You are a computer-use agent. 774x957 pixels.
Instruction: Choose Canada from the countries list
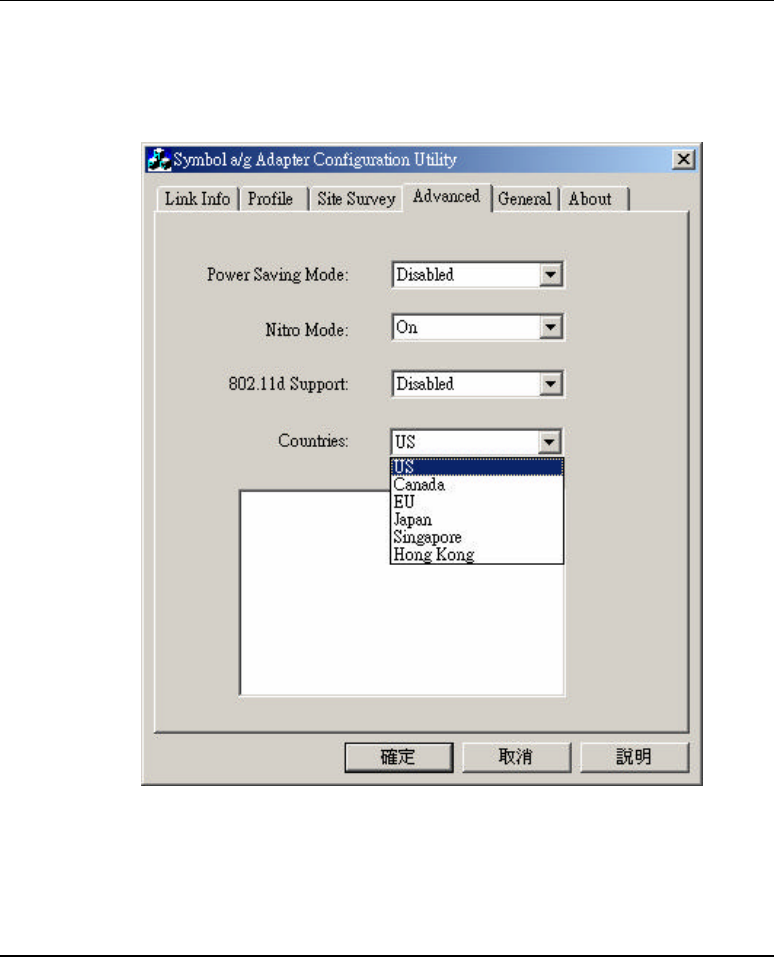point(476,485)
